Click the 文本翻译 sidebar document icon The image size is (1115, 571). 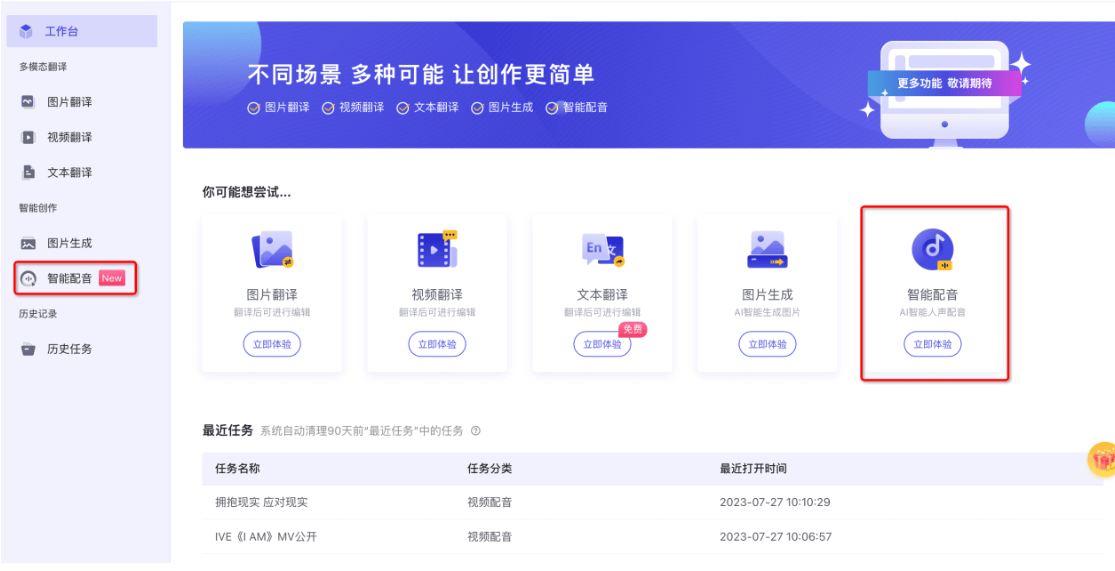pyautogui.click(x=28, y=172)
